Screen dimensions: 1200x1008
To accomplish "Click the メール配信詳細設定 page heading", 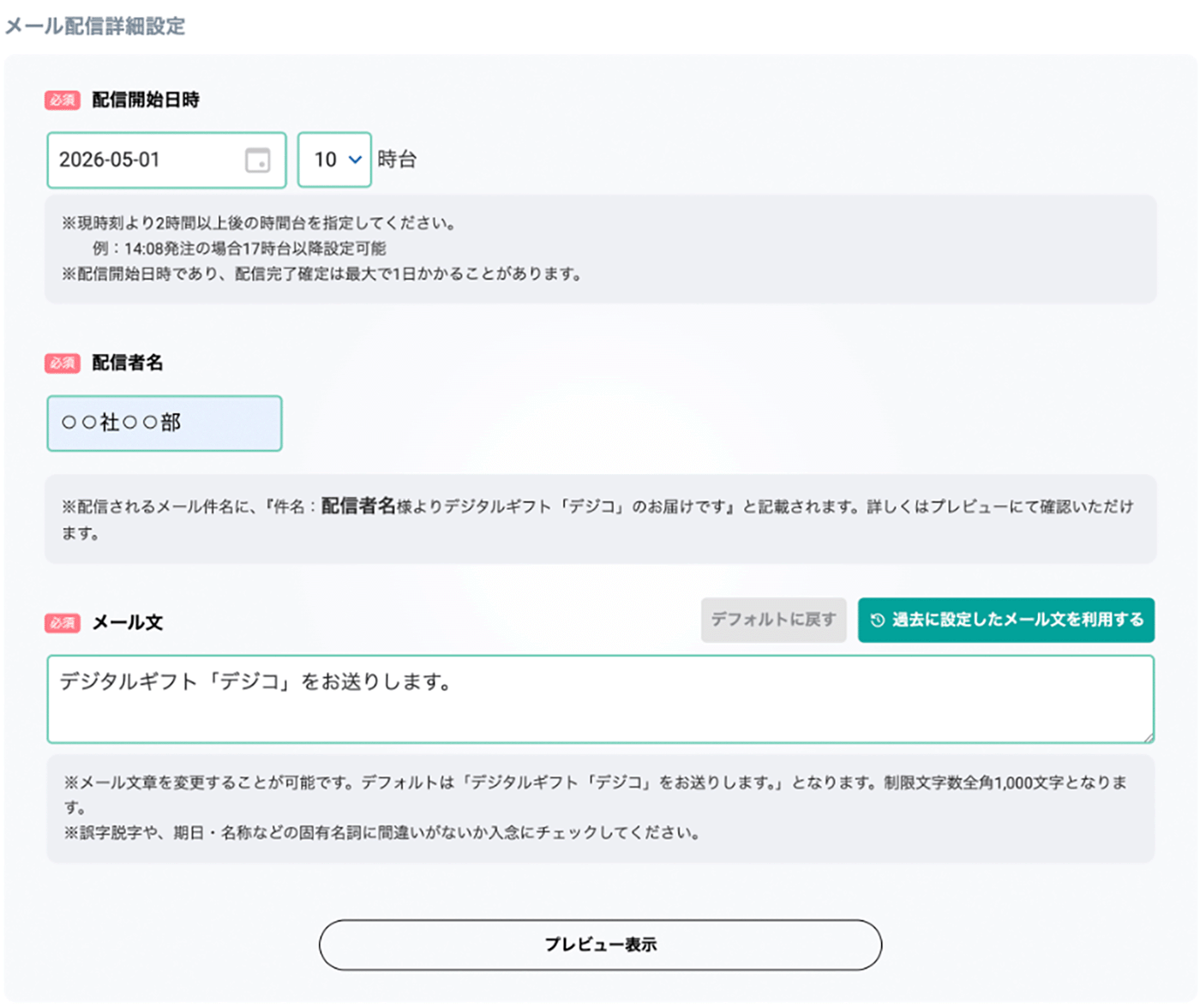I will tap(95, 27).
